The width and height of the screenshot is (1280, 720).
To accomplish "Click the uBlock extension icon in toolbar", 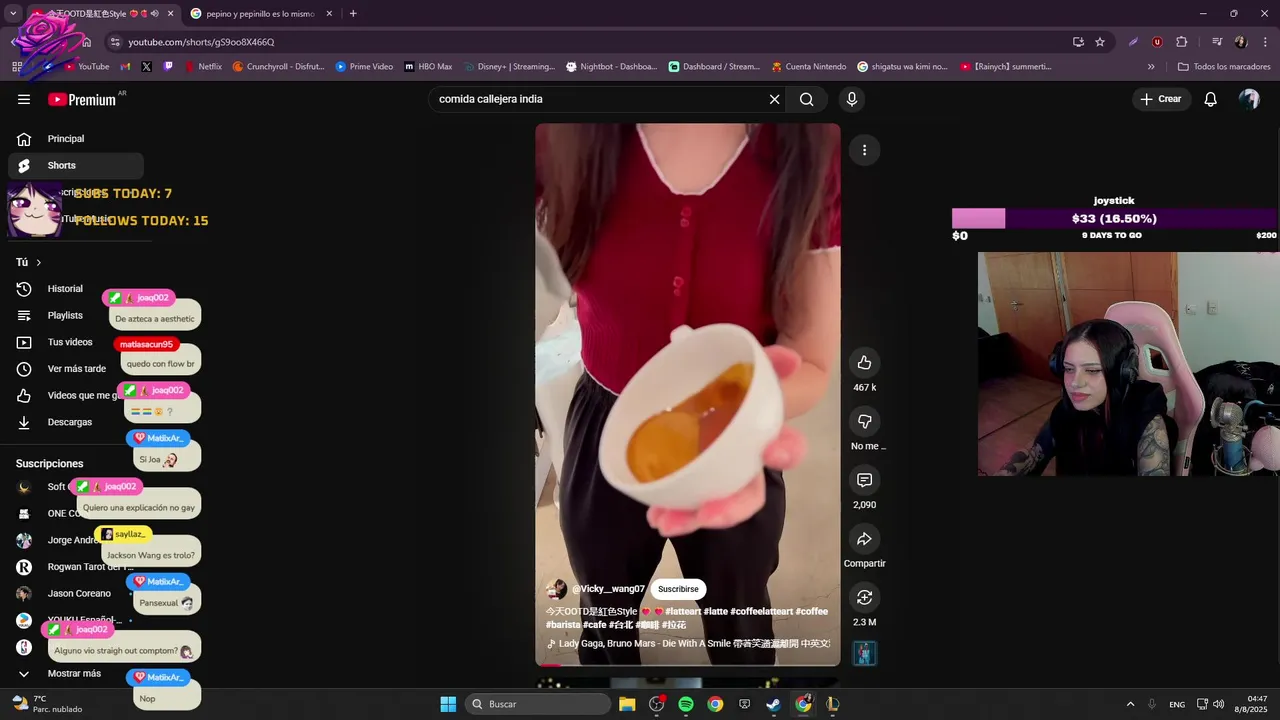I will point(1157,42).
